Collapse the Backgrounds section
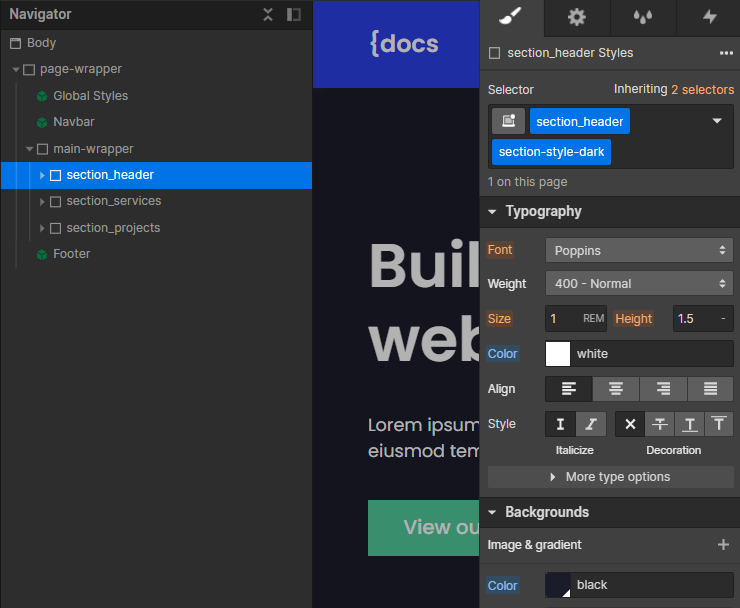This screenshot has height=608, width=740. coord(492,512)
